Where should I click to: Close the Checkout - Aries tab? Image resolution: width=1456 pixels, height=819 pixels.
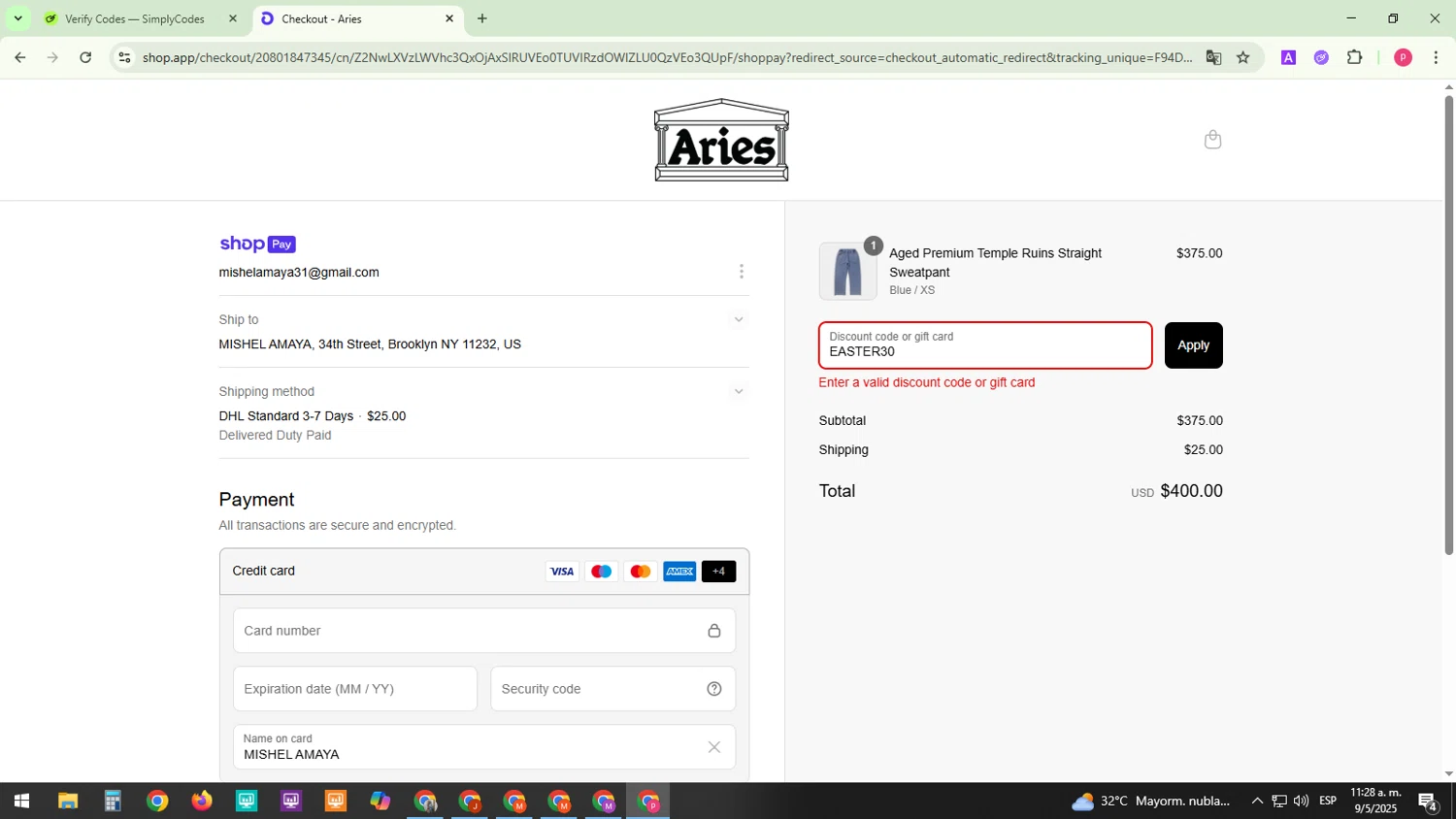coord(449,18)
